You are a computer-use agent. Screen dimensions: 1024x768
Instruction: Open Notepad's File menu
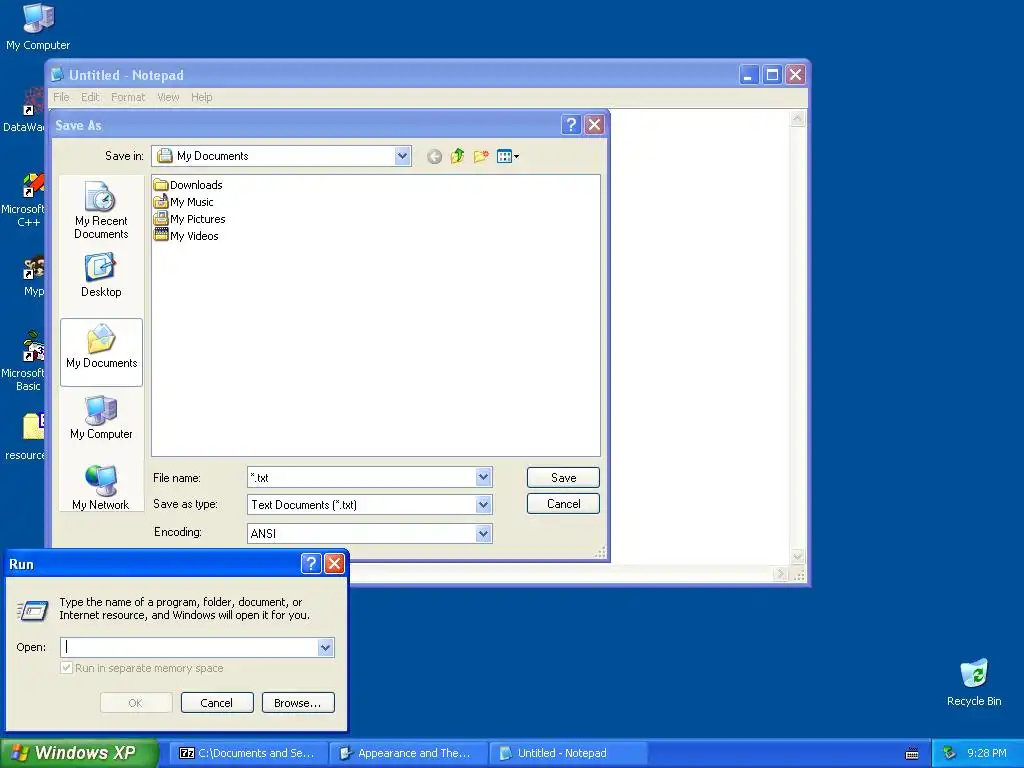(61, 97)
